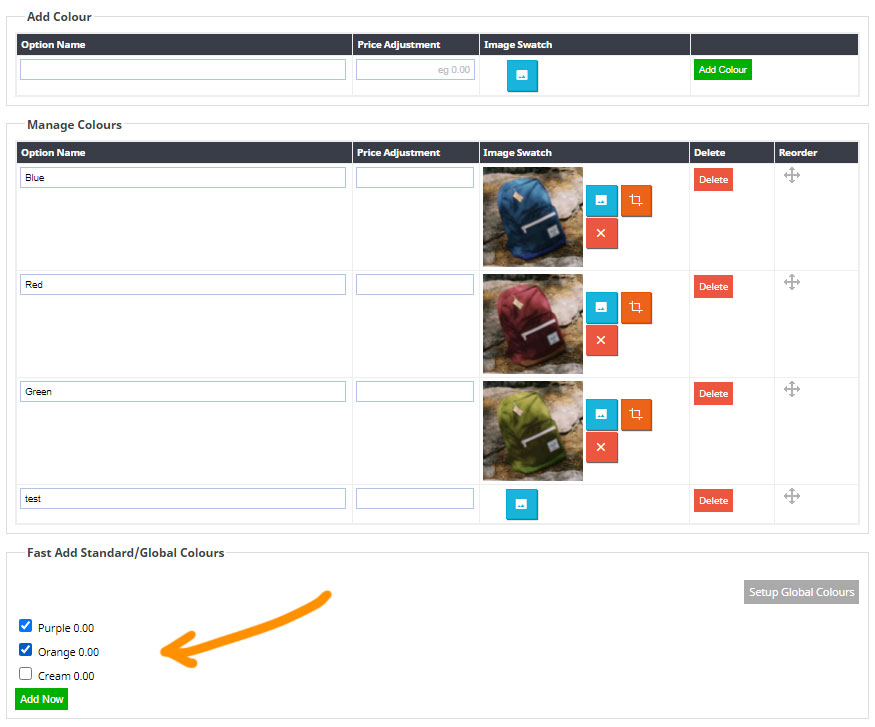Image resolution: width=875 pixels, height=727 pixels.
Task: Remove the Green swatch image
Action: pos(601,447)
